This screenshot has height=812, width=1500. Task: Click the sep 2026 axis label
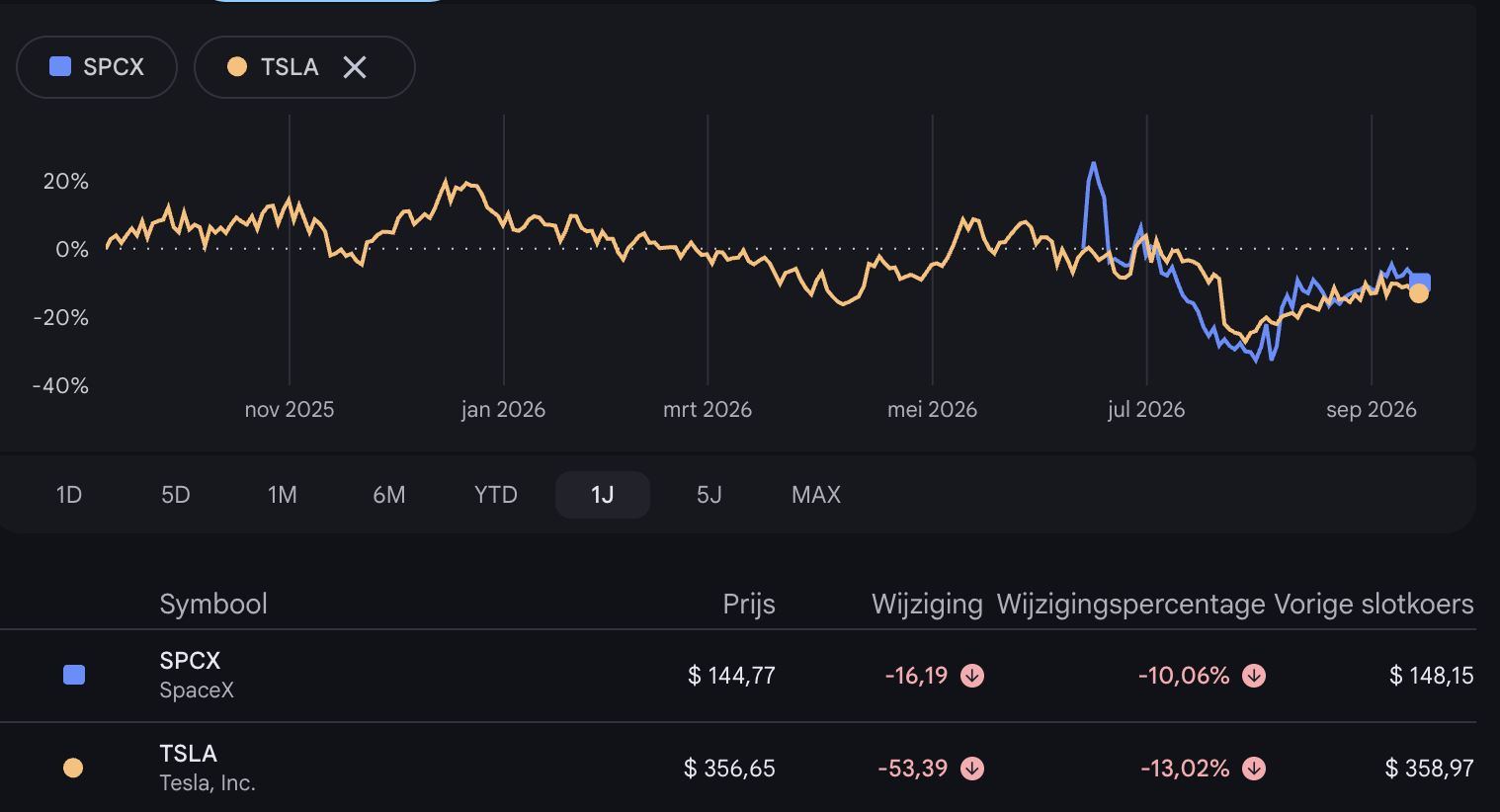(1372, 410)
